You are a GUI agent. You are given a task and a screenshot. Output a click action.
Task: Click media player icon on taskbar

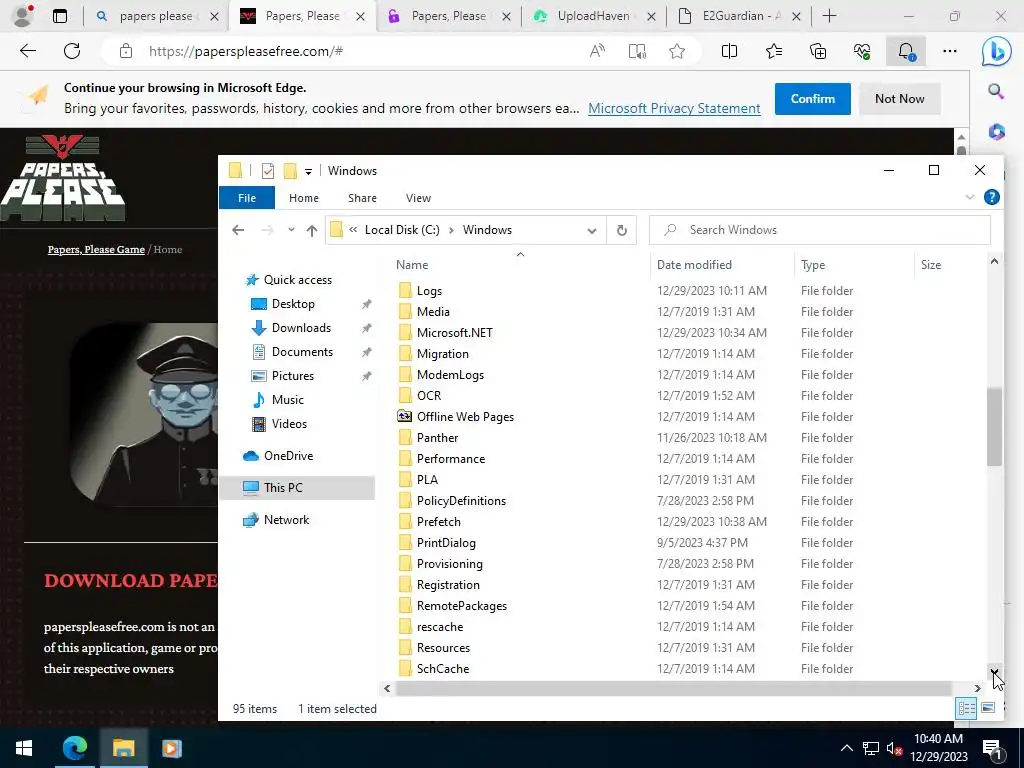pyautogui.click(x=172, y=748)
